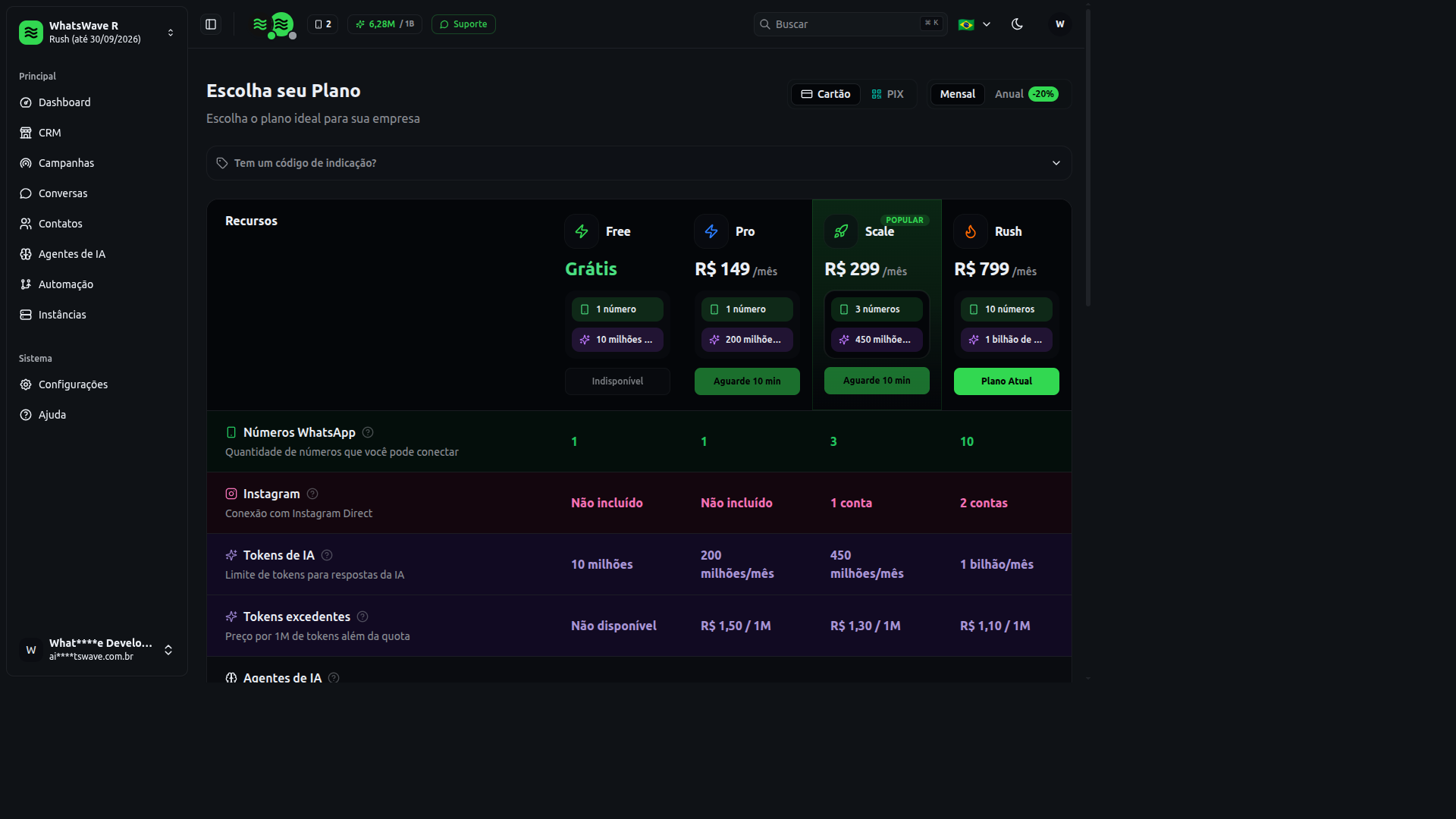Screen dimensions: 1456x819
Task: Click the Grátis price label
Action: point(591,269)
